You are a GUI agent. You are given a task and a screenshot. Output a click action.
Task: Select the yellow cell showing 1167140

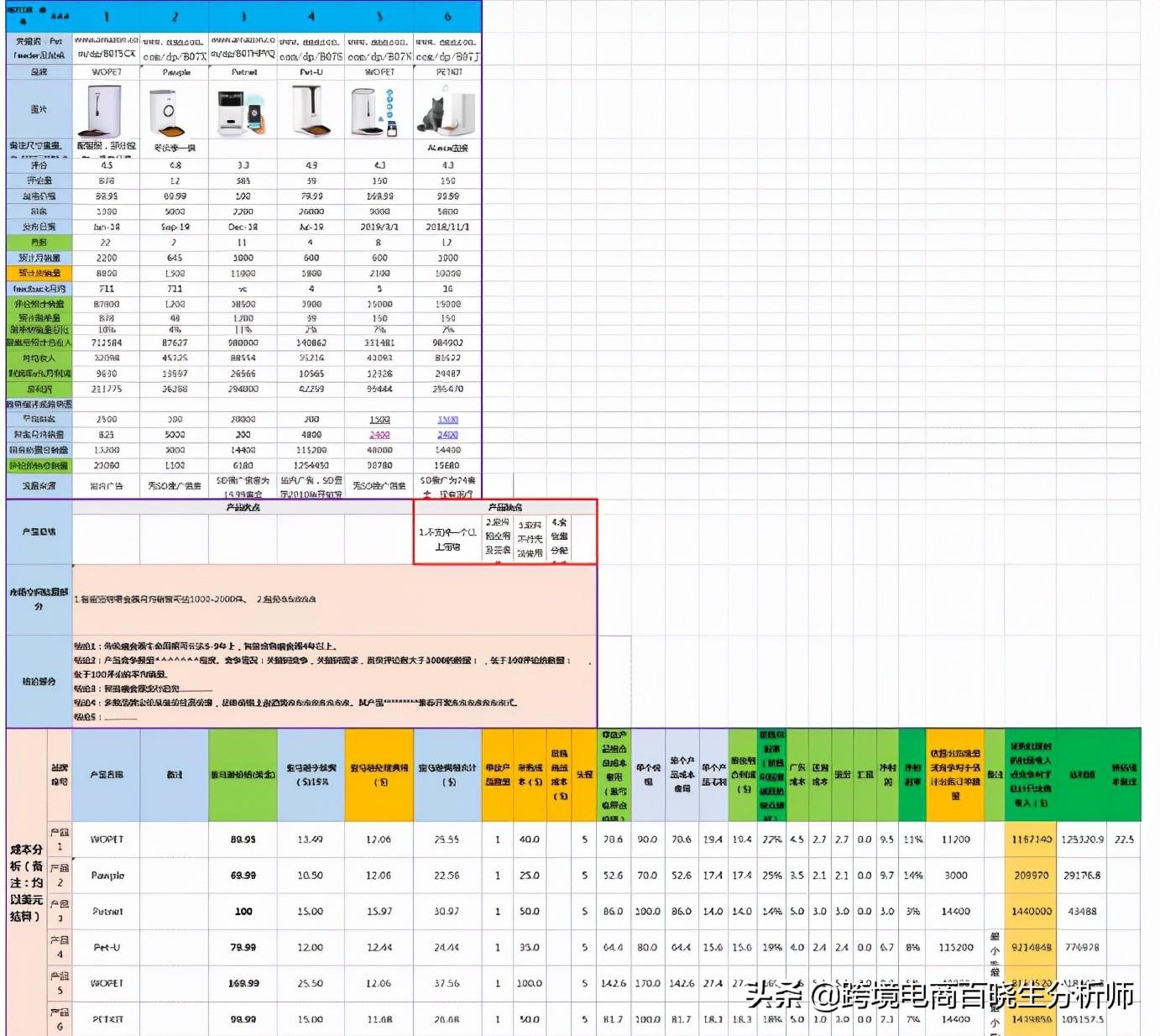pos(1032,840)
